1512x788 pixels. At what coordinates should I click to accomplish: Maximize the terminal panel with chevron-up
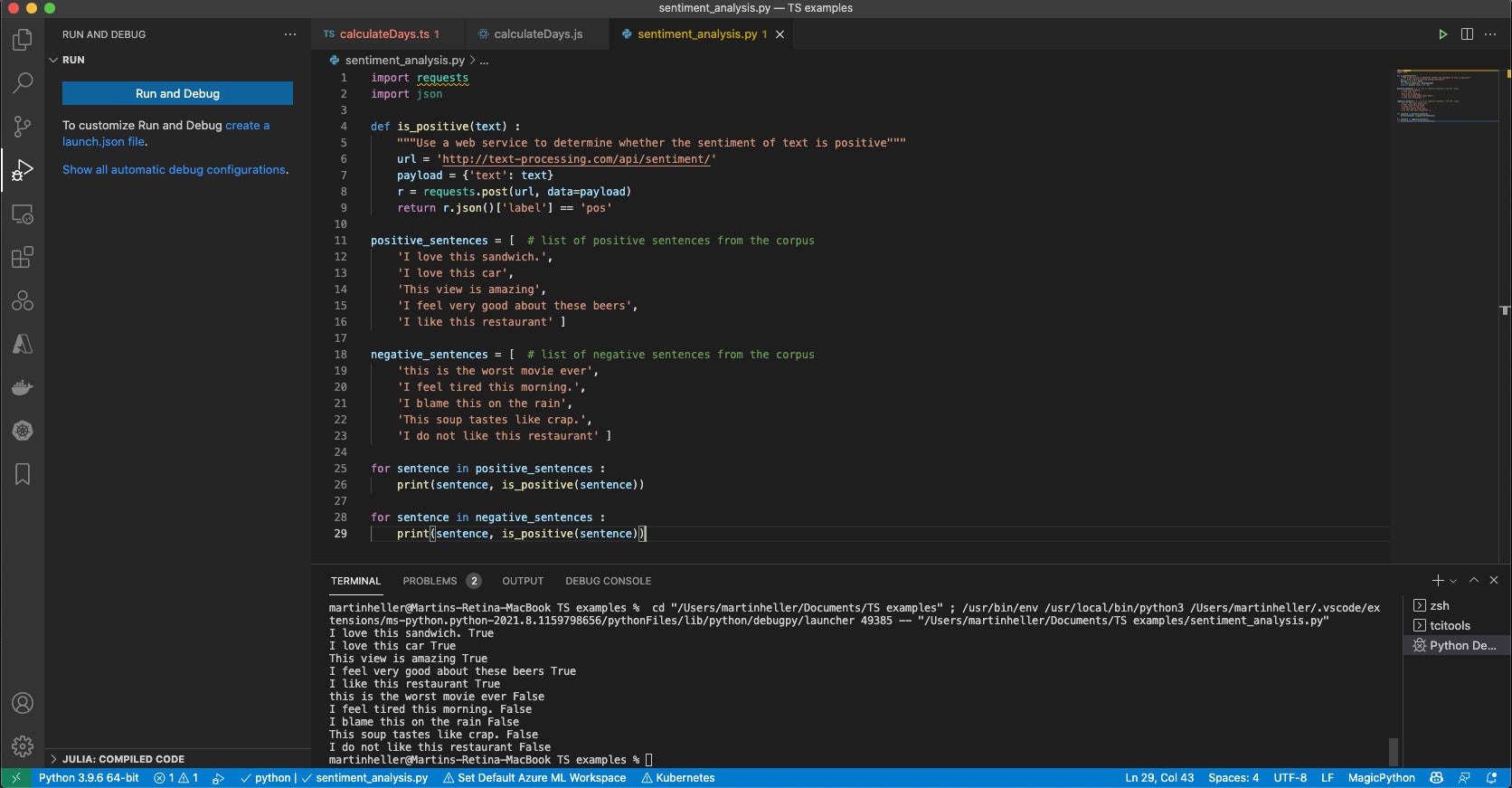pyautogui.click(x=1474, y=581)
